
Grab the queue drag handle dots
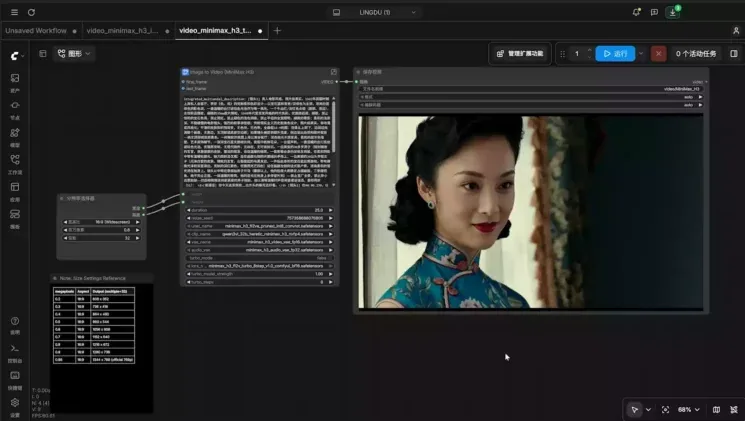(563, 54)
